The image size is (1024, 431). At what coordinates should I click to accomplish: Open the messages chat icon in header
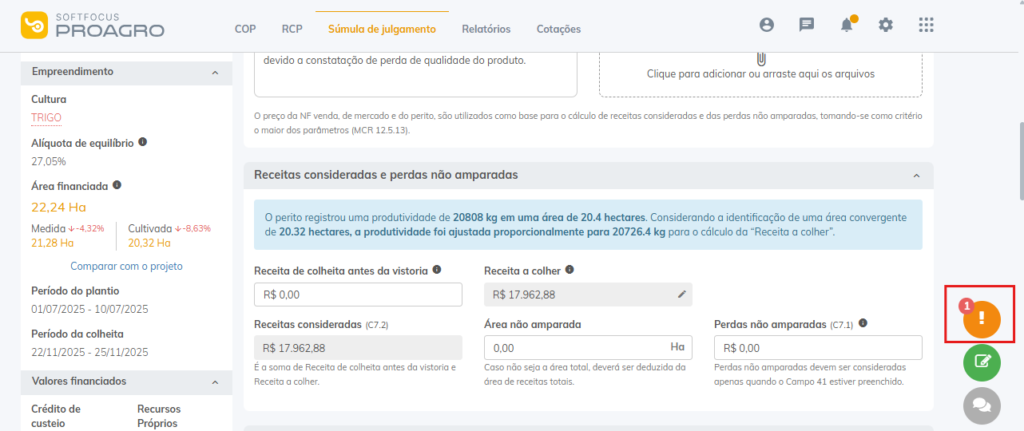tap(807, 25)
